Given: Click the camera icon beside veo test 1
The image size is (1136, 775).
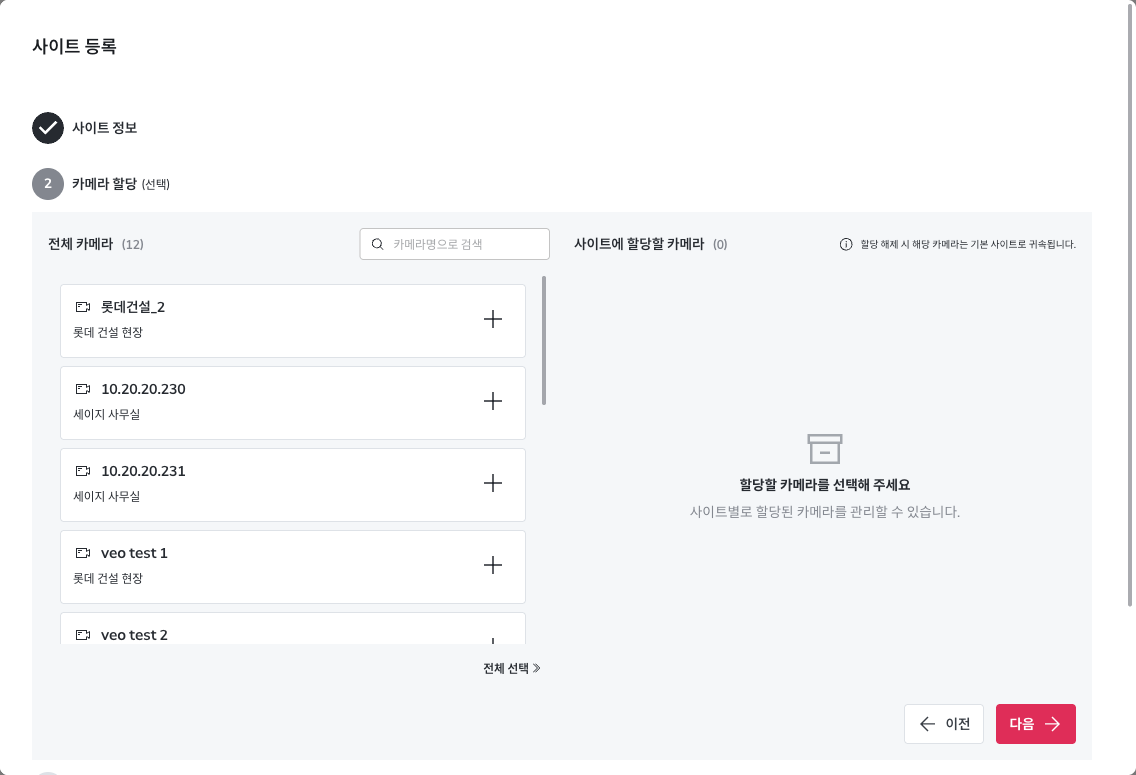Looking at the screenshot, I should pos(83,553).
